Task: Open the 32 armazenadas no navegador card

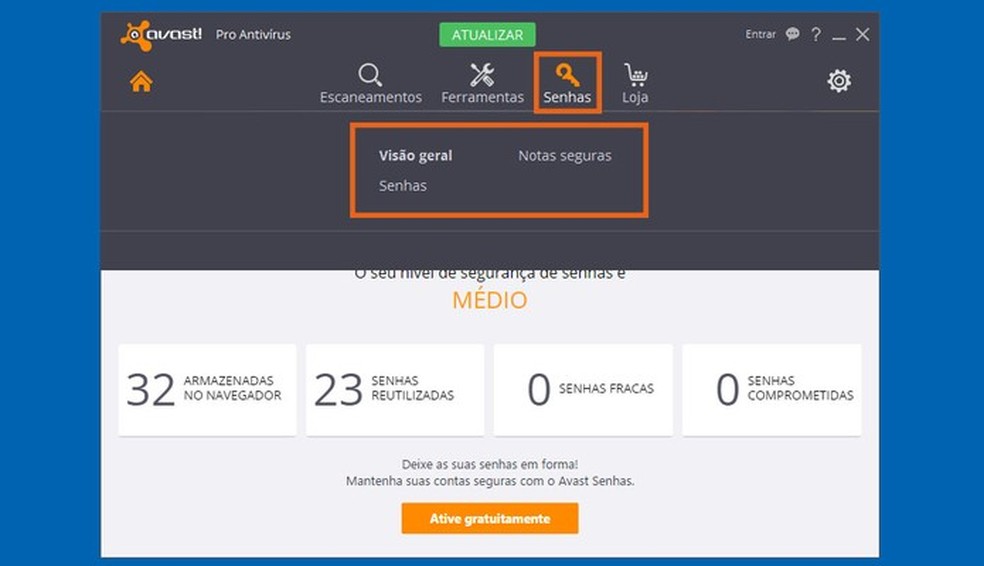Action: [207, 390]
